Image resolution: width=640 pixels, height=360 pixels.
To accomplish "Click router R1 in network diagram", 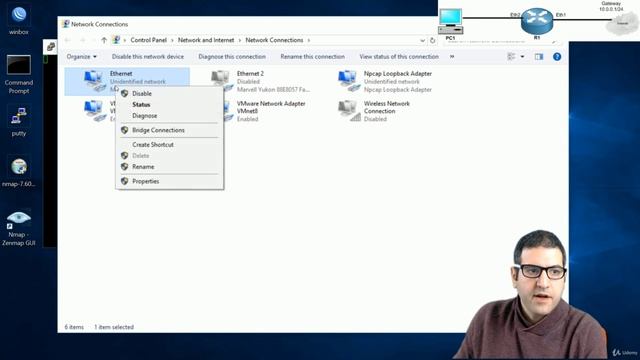I will 537,22.
